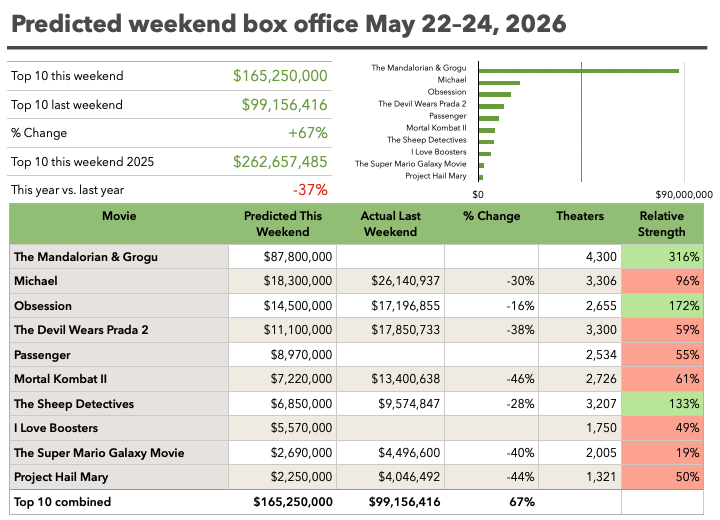Screen dimensions: 720x520
Task: Click The Mandalorian & Grogu bar in the chart
Action: tap(579, 71)
